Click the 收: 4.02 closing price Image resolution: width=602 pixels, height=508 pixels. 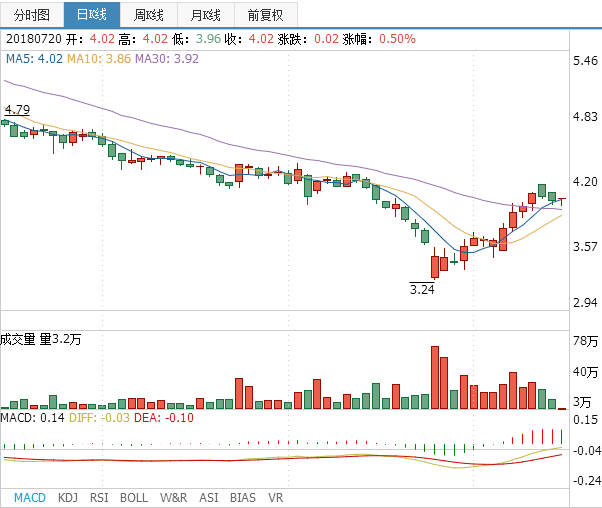click(x=249, y=39)
